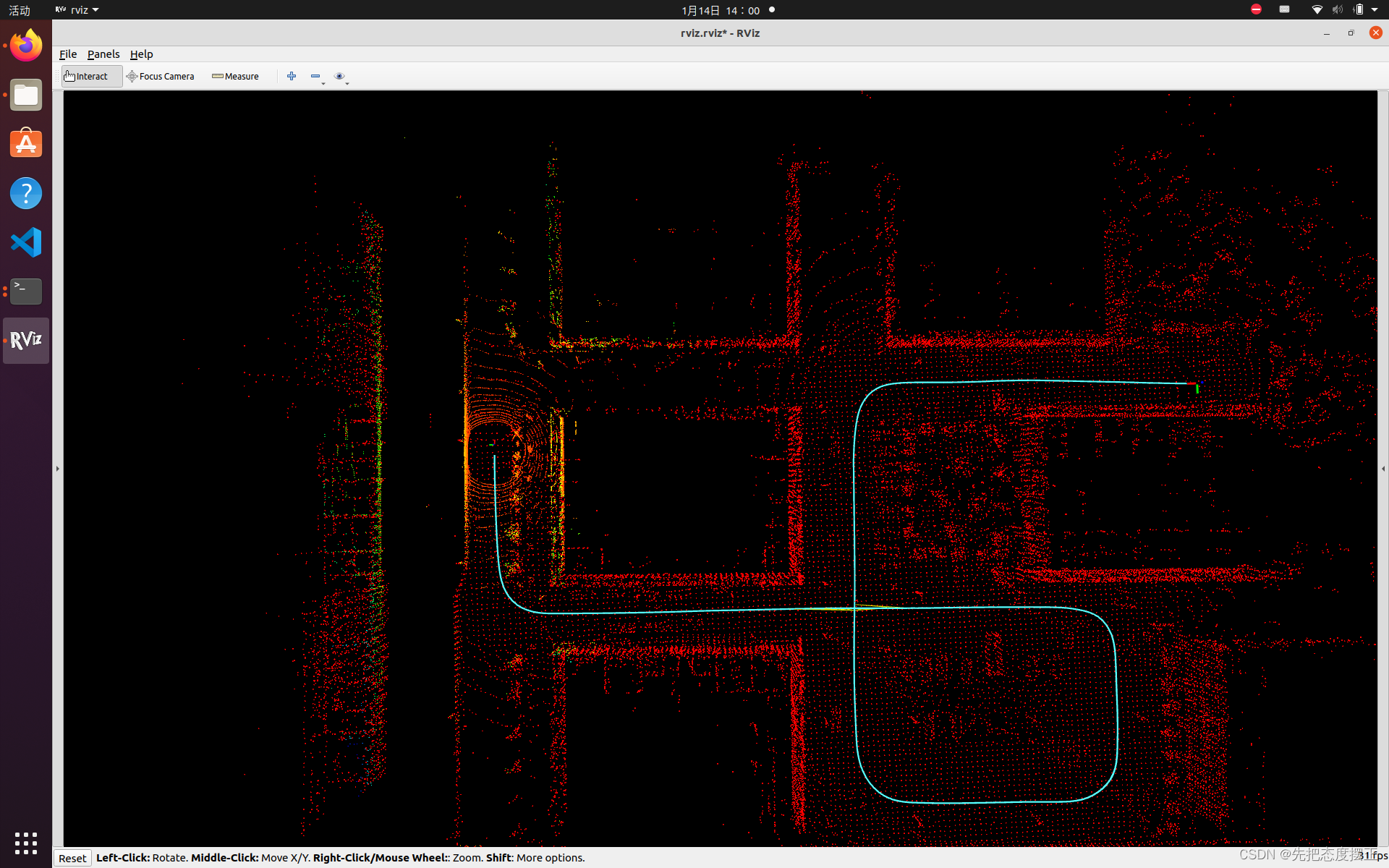Screen dimensions: 1389x868
Task: Open the Terminal from the dock
Action: (26, 291)
